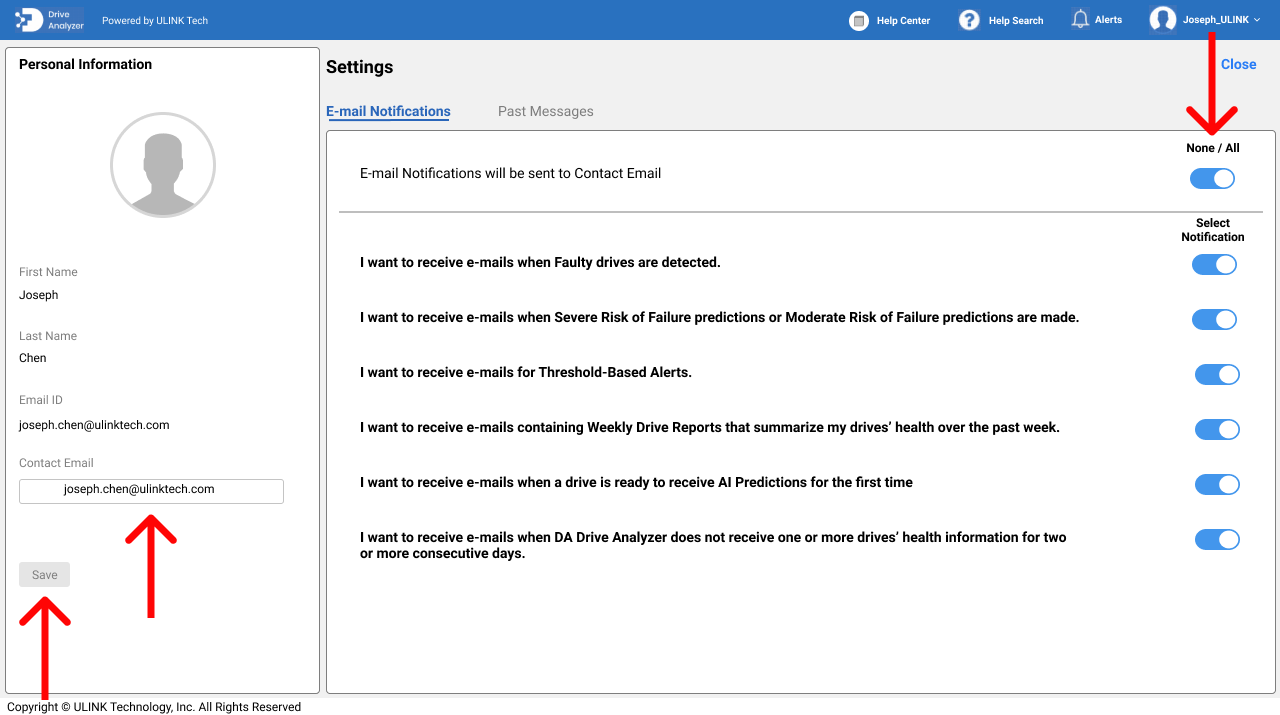1280x715 pixels.
Task: Open the Help Center icon
Action: (858, 20)
